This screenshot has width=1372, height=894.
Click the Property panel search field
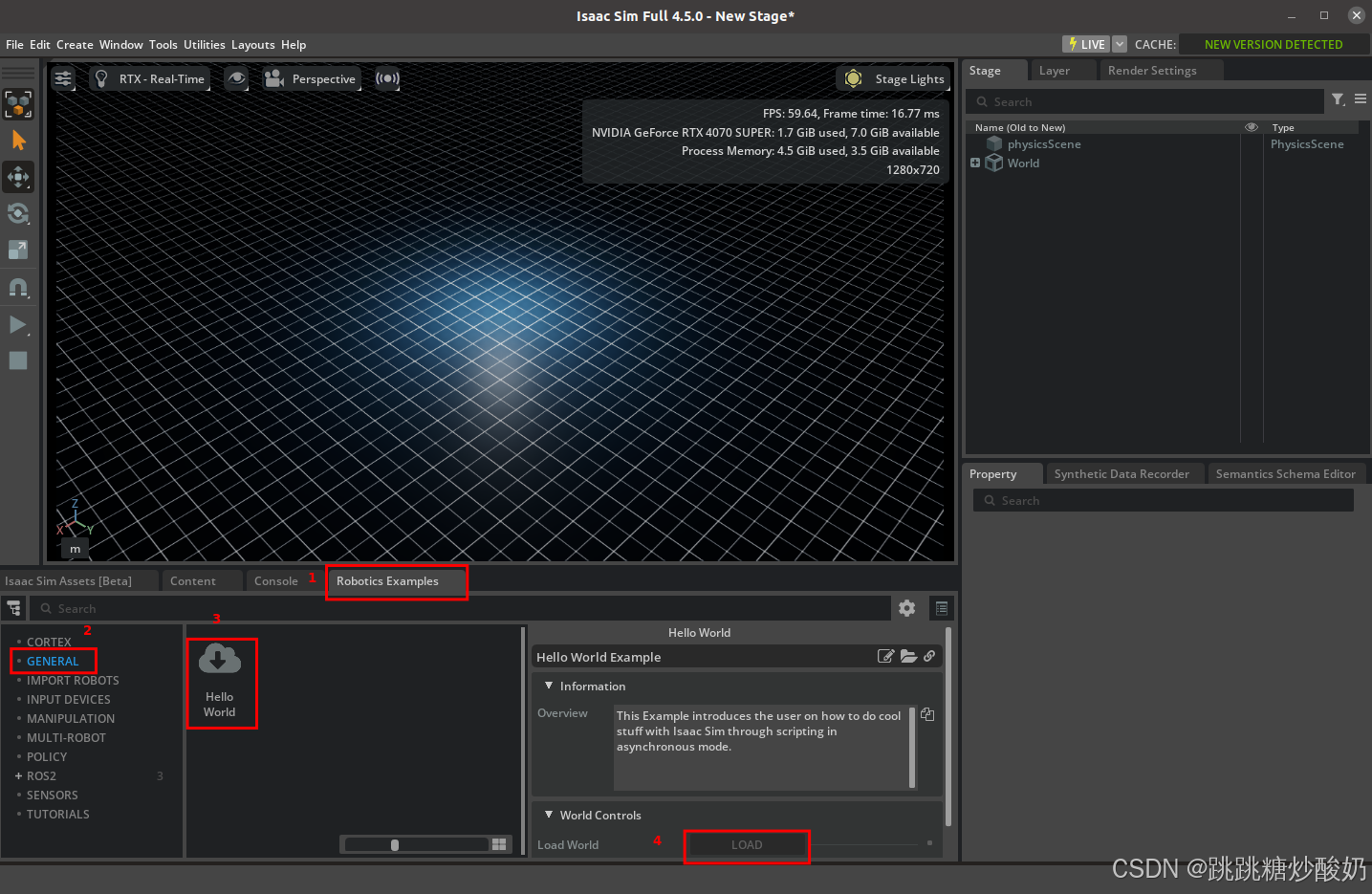click(1164, 500)
